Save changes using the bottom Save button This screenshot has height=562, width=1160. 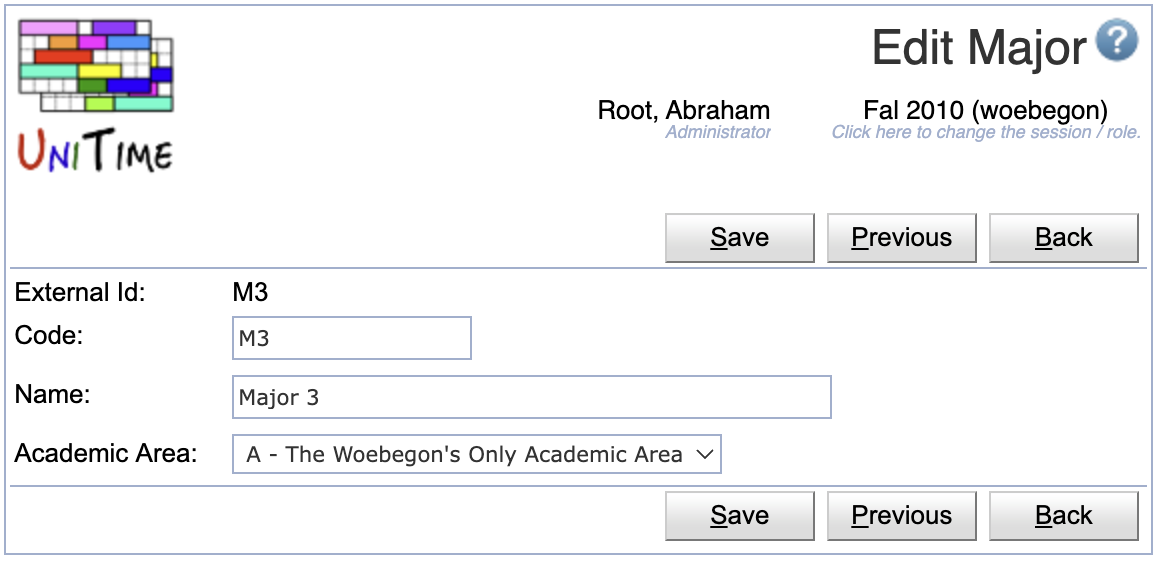point(740,516)
